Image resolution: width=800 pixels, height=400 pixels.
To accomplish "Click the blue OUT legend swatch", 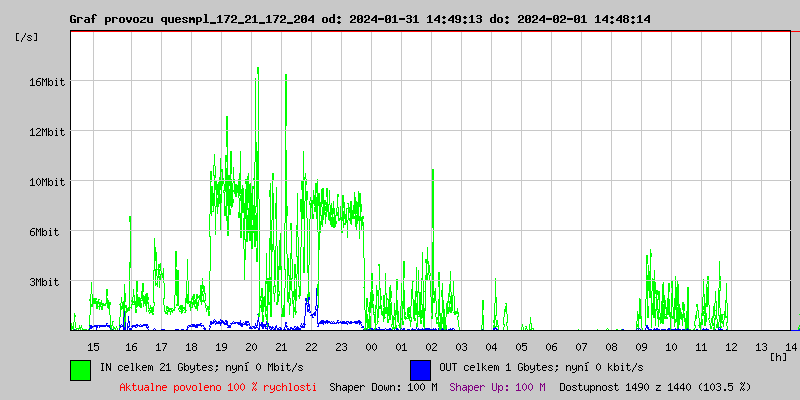I will click(x=420, y=369).
